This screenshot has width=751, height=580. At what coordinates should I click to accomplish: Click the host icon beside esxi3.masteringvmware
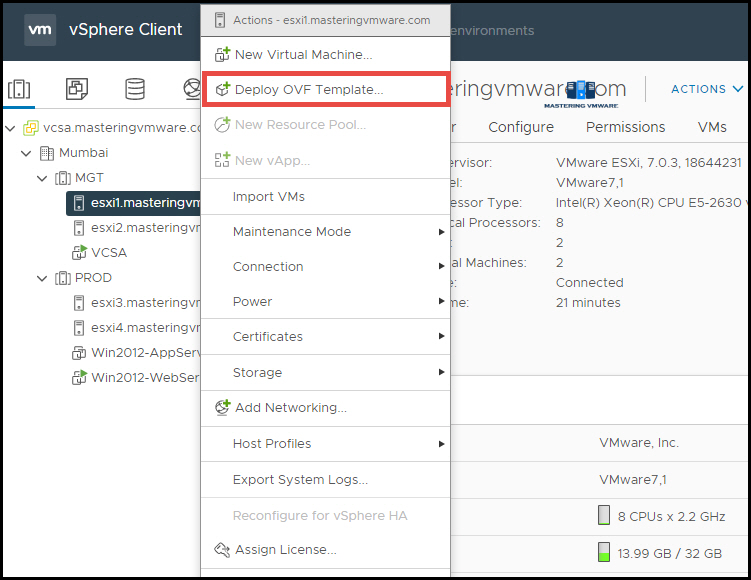[x=79, y=303]
